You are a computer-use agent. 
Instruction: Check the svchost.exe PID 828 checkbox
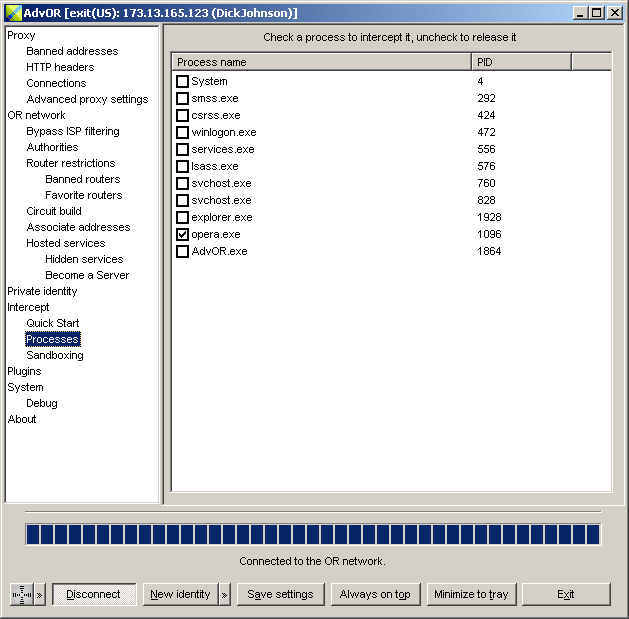tap(183, 200)
